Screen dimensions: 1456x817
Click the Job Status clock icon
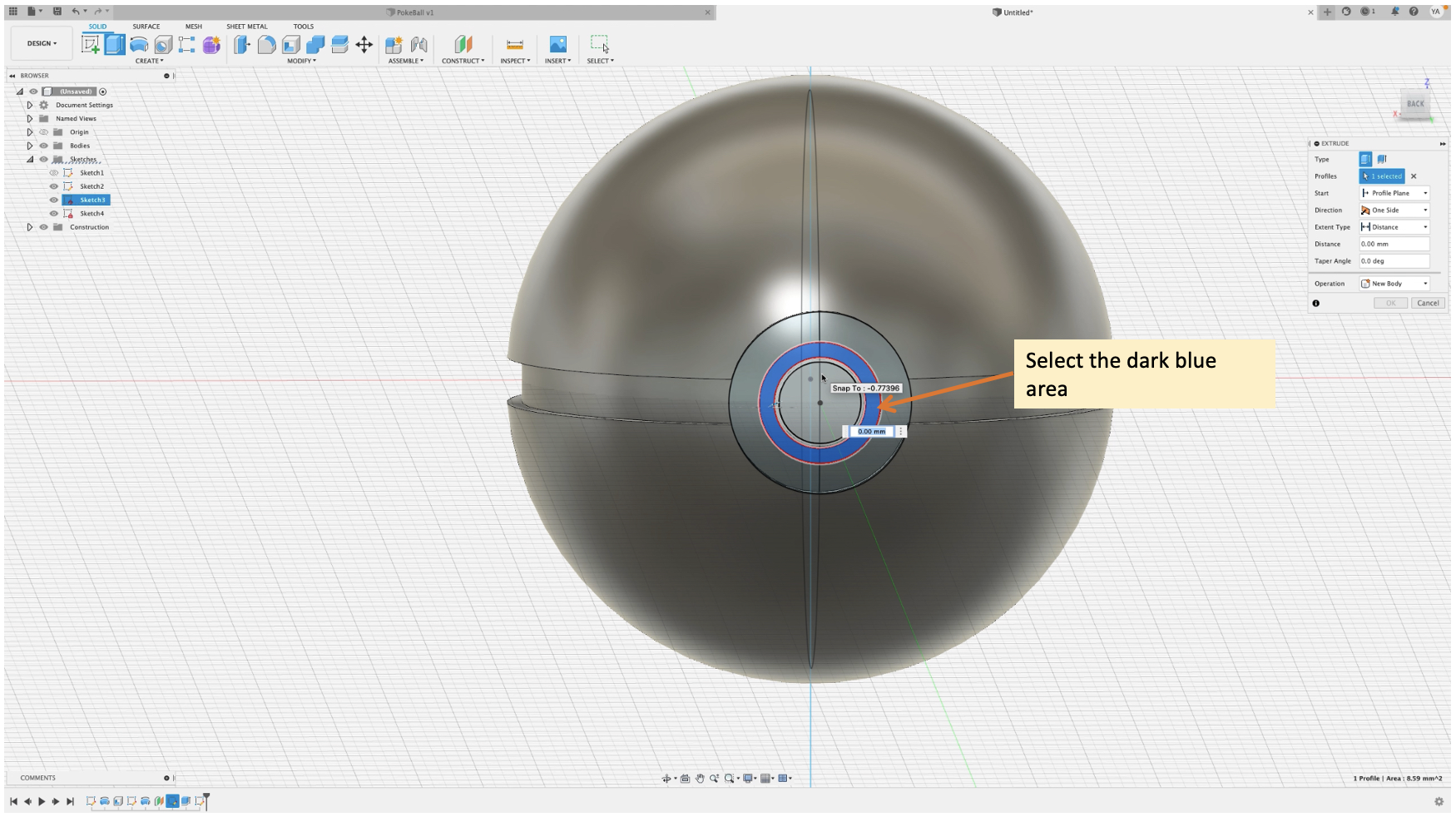[x=1365, y=12]
